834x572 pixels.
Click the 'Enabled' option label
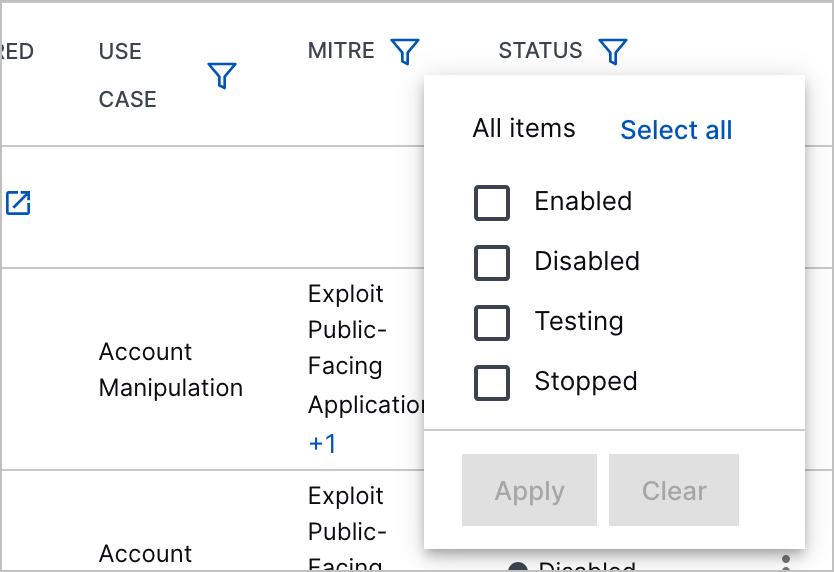[x=583, y=201]
